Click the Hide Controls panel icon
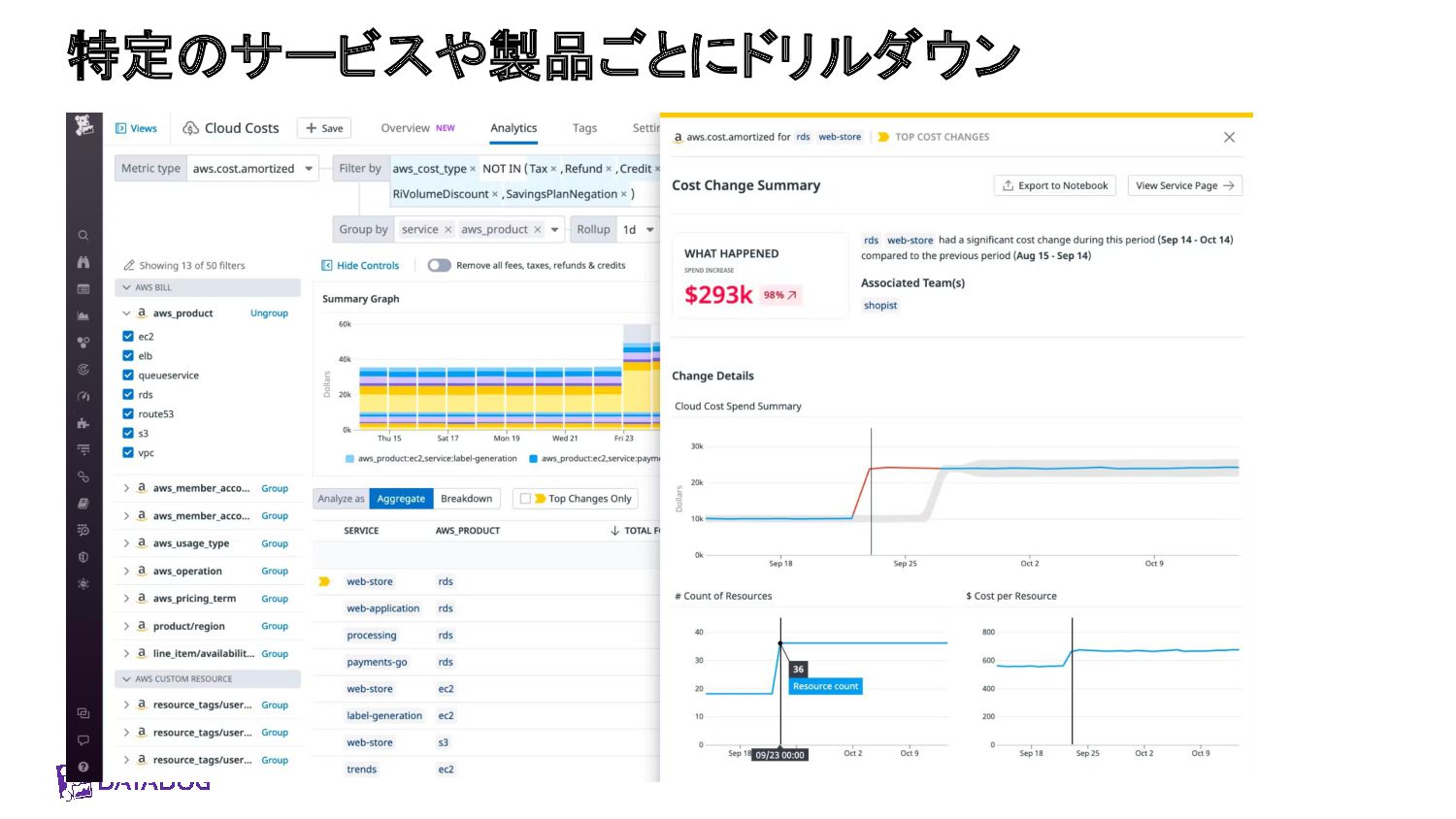Image resolution: width=1456 pixels, height=819 pixels. click(x=327, y=265)
